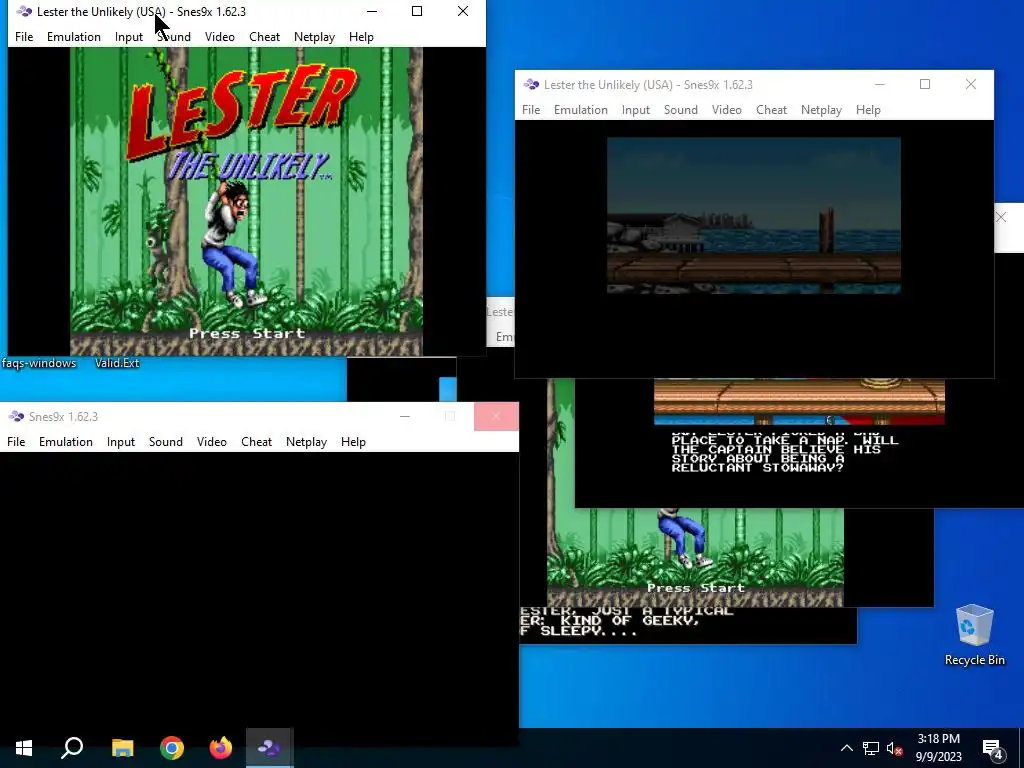Viewport: 1024px width, 768px height.
Task: Select the Recycle Bin desktop icon
Action: (974, 635)
